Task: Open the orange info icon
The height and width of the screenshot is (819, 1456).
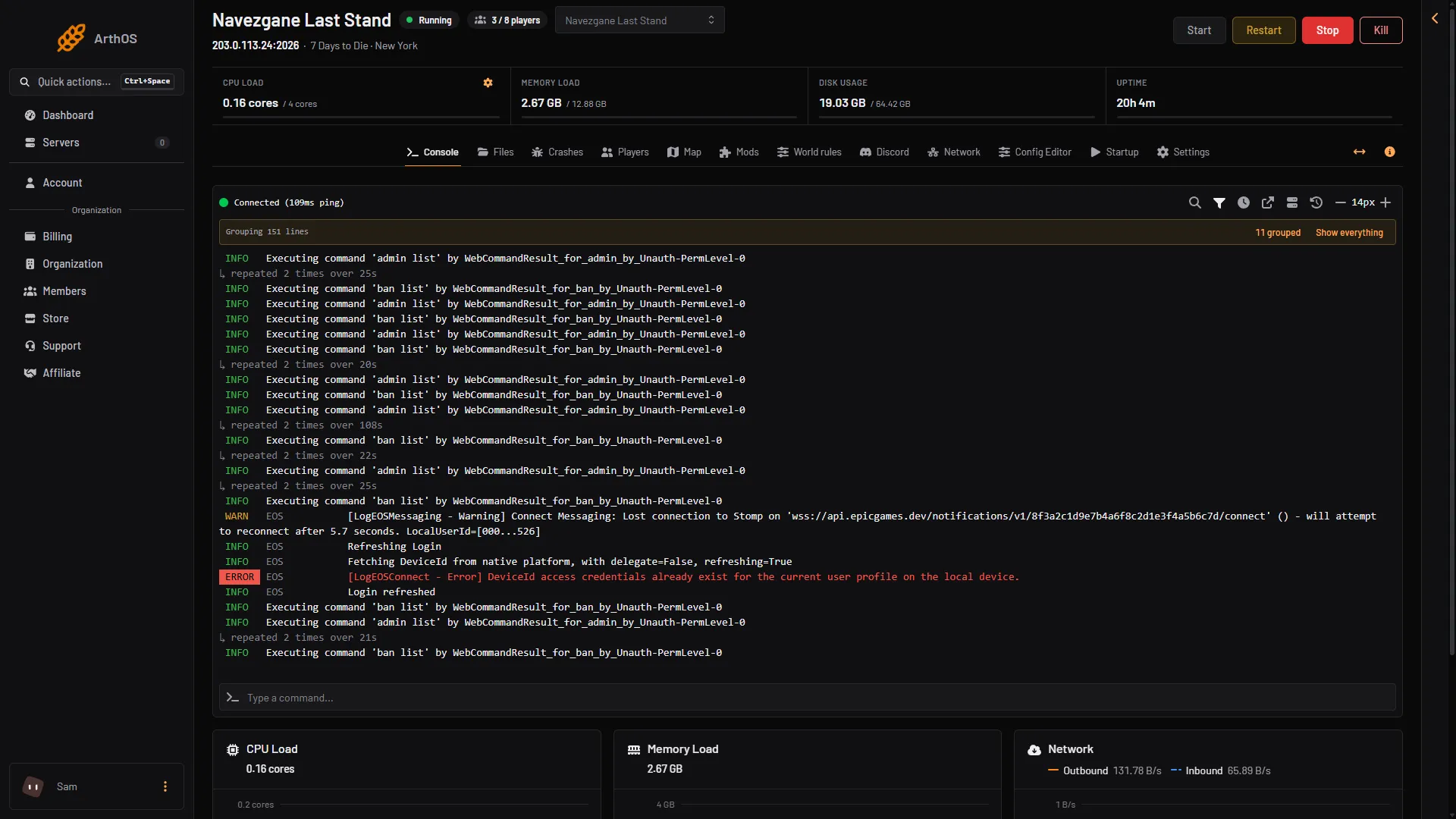Action: coord(1389,152)
